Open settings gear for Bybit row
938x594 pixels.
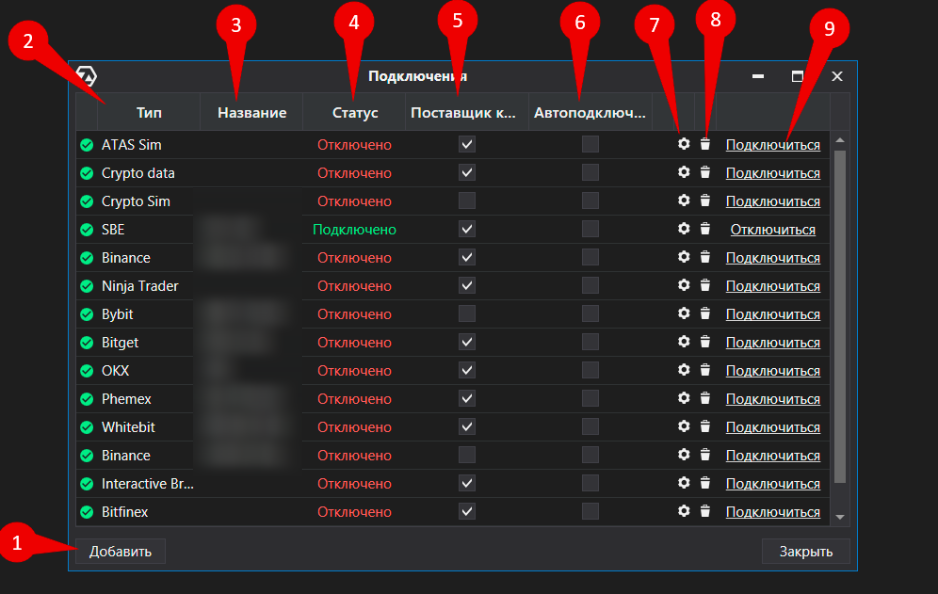684,313
